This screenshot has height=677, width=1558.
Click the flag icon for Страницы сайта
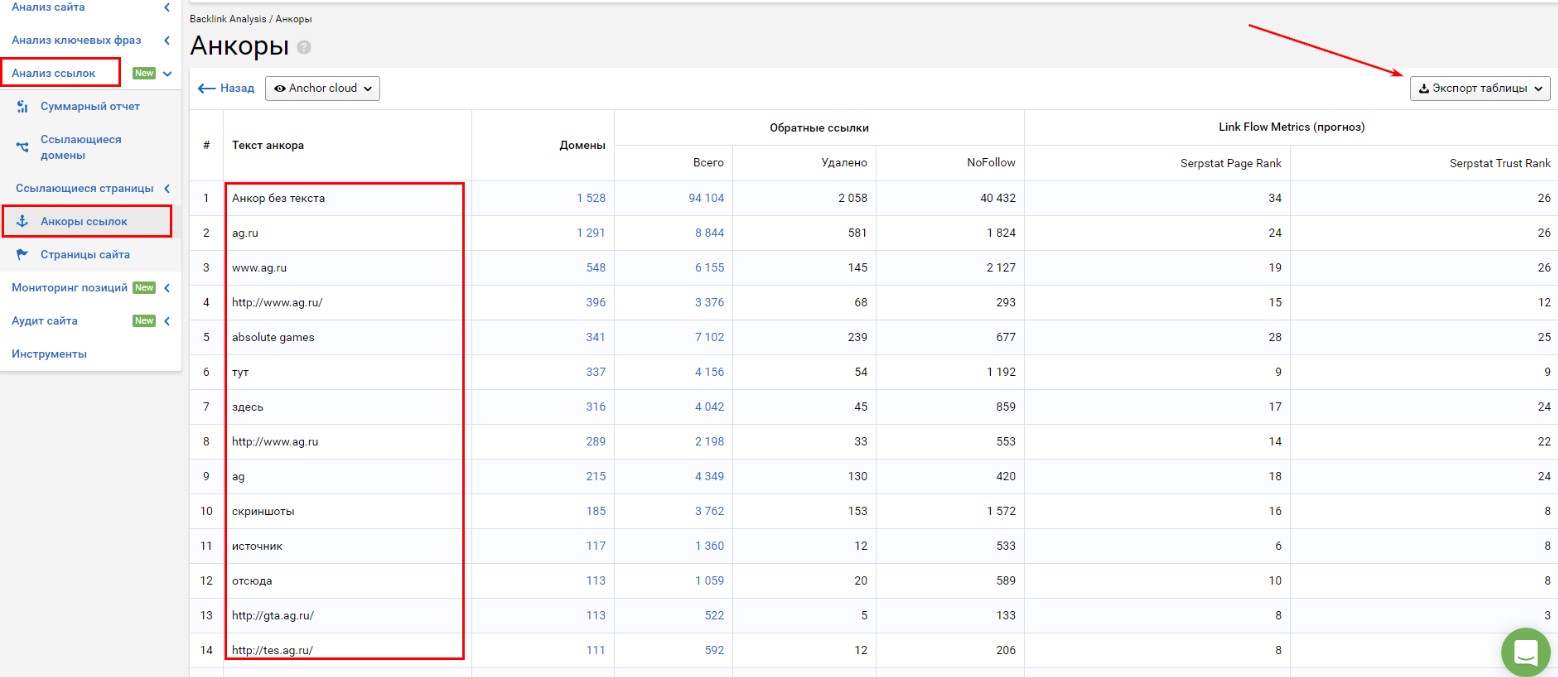[x=22, y=255]
